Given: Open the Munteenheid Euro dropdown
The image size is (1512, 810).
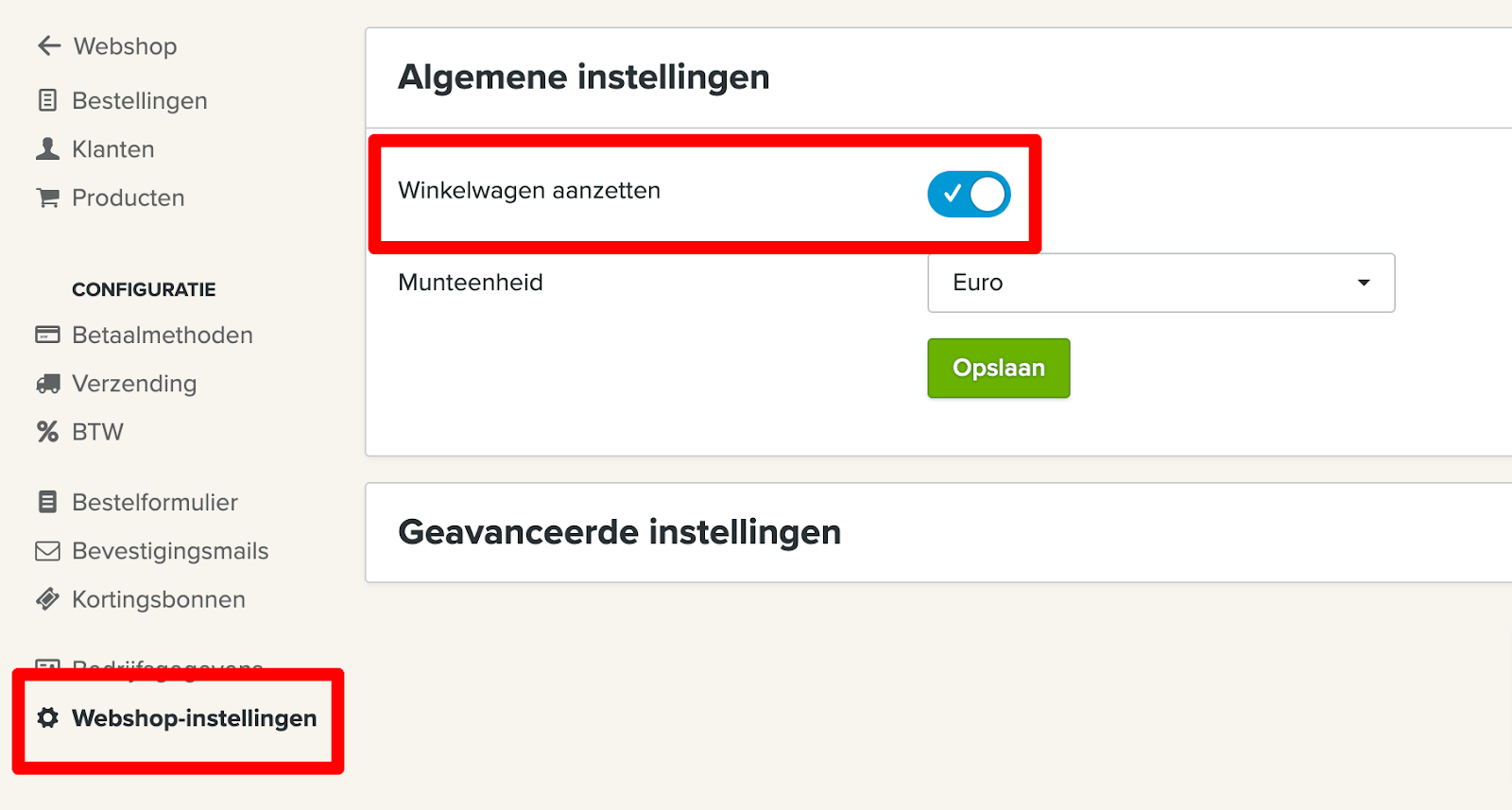Looking at the screenshot, I should click(1160, 283).
